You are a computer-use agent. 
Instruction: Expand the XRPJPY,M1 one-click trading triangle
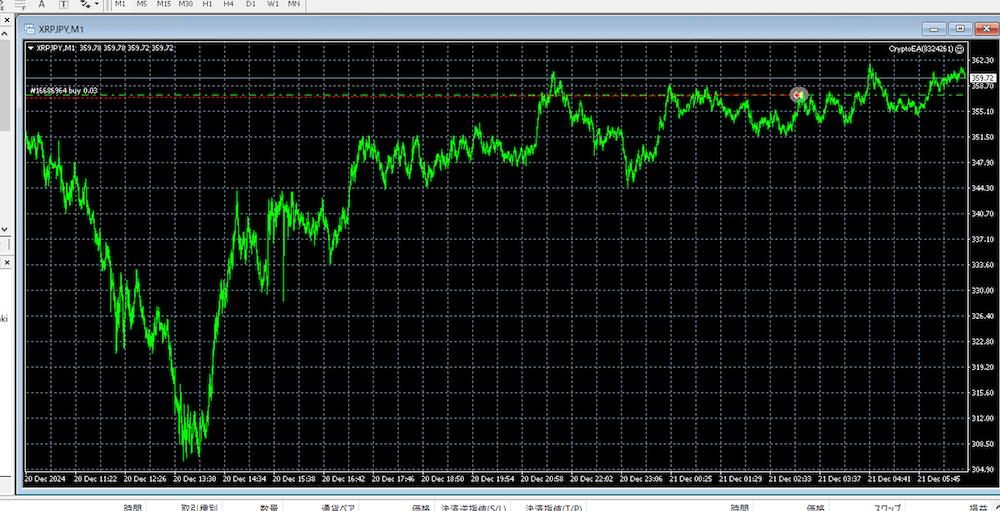31,48
